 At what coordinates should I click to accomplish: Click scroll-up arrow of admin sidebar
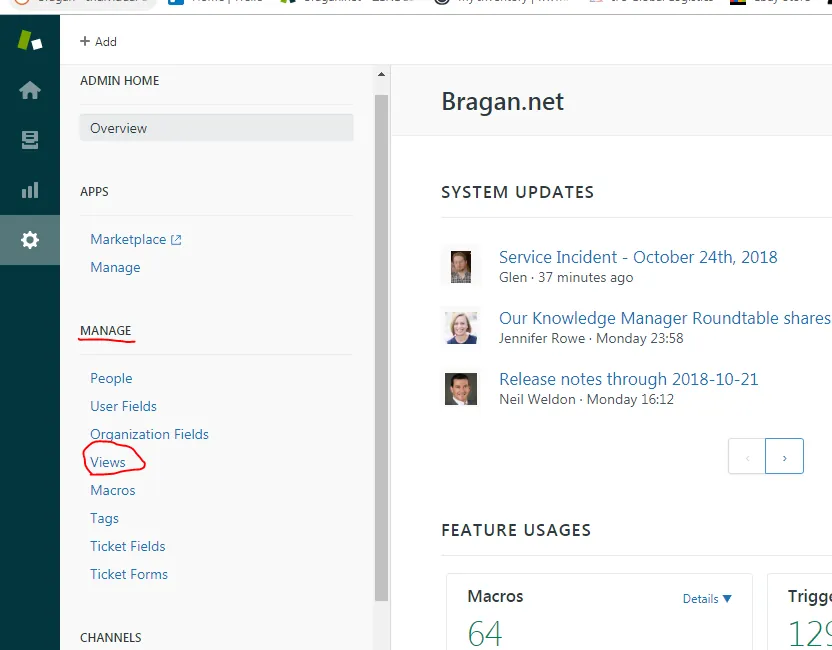click(x=381, y=74)
